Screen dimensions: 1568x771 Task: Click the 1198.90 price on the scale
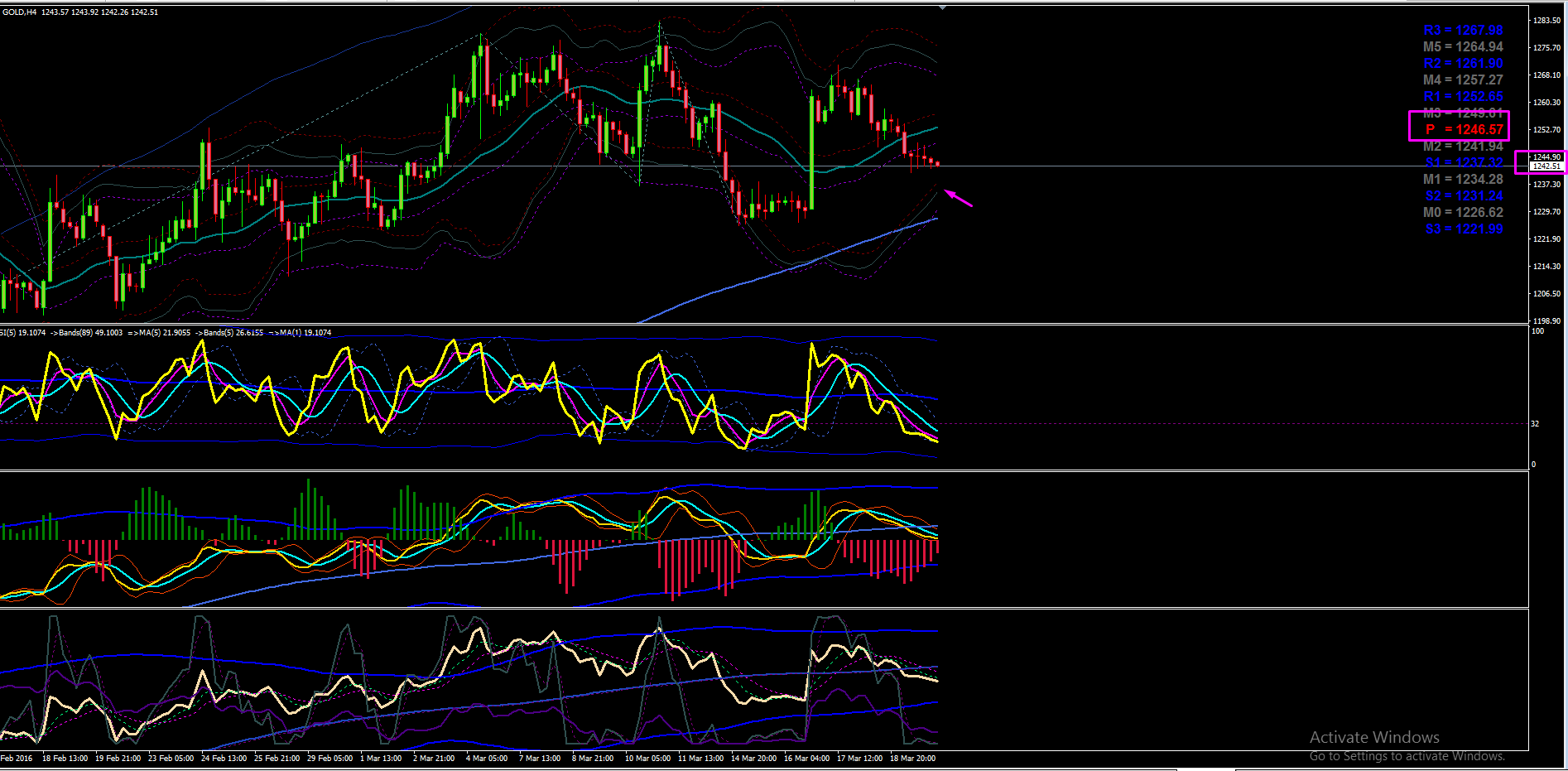pyautogui.click(x=1546, y=320)
